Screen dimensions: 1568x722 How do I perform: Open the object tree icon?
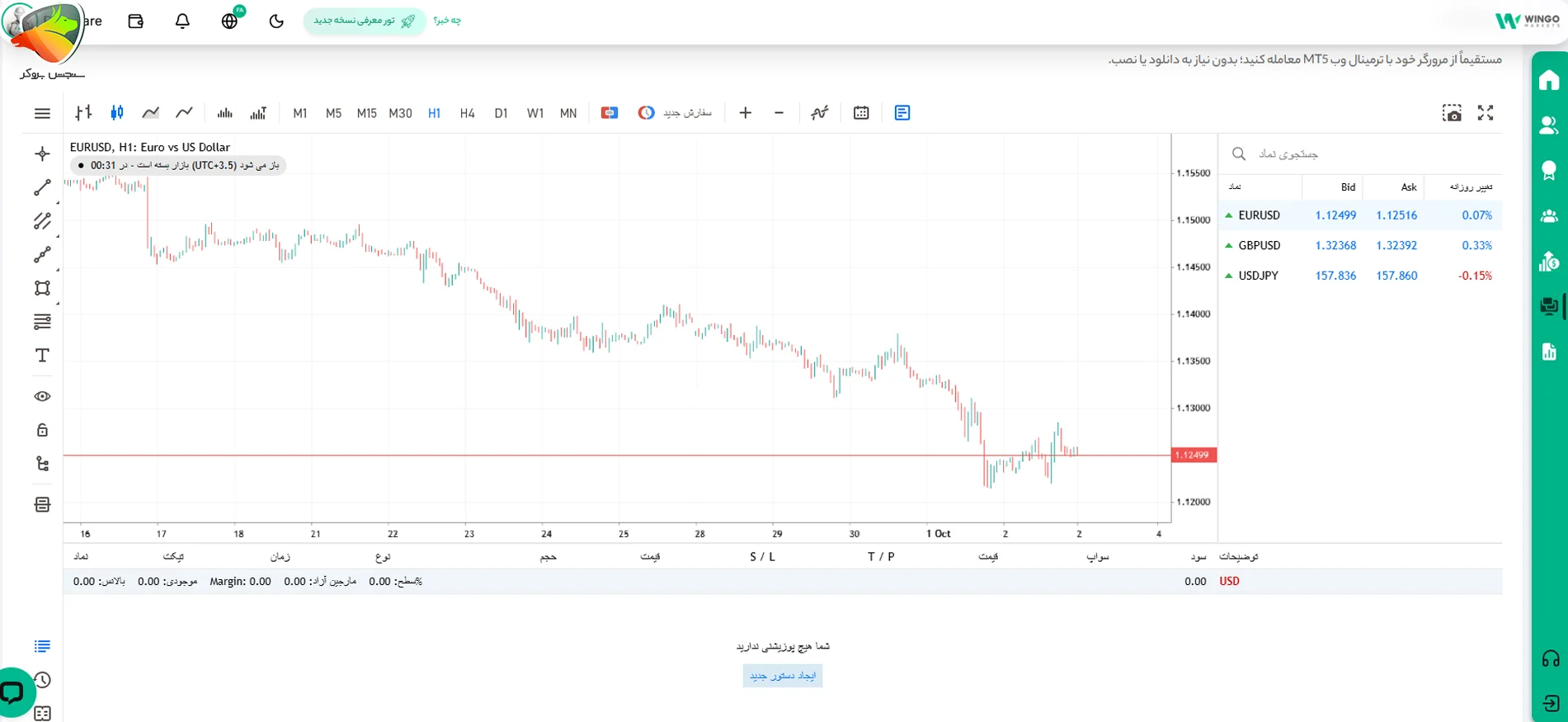click(x=42, y=464)
